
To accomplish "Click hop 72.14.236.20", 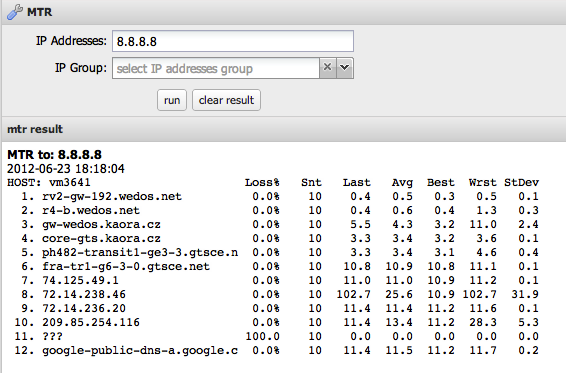I will pyautogui.click(x=84, y=309).
